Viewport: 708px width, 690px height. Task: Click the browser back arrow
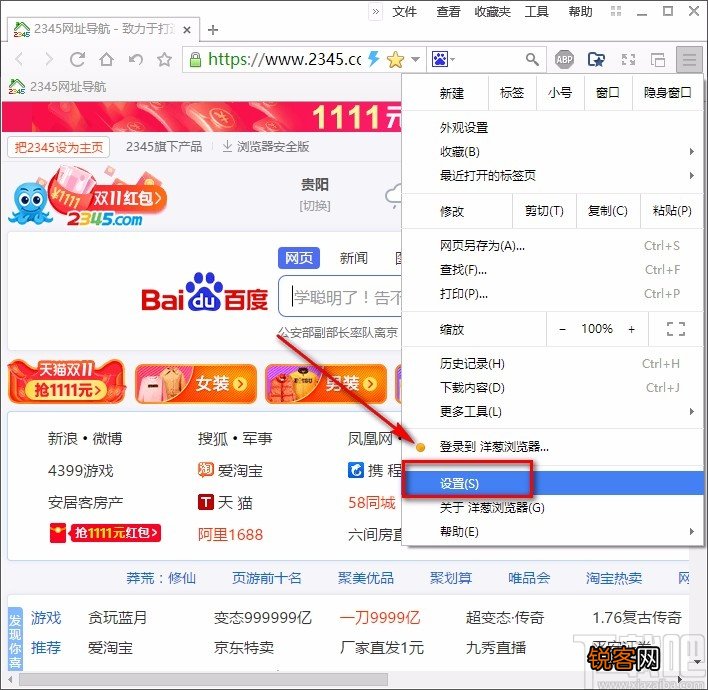[19, 59]
